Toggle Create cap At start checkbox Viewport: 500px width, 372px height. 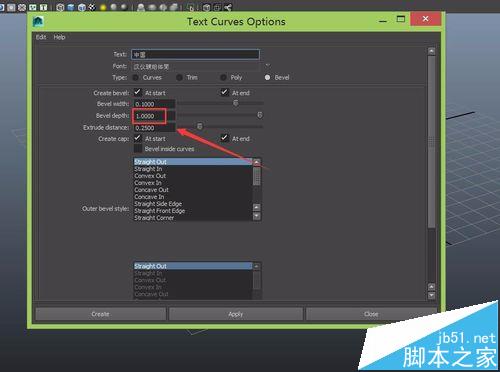[137, 138]
